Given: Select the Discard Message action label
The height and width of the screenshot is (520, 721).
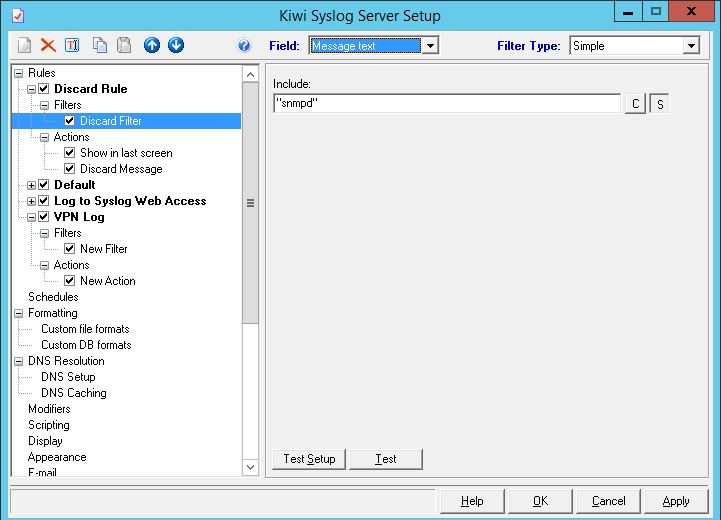Looking at the screenshot, I should pos(121,169).
